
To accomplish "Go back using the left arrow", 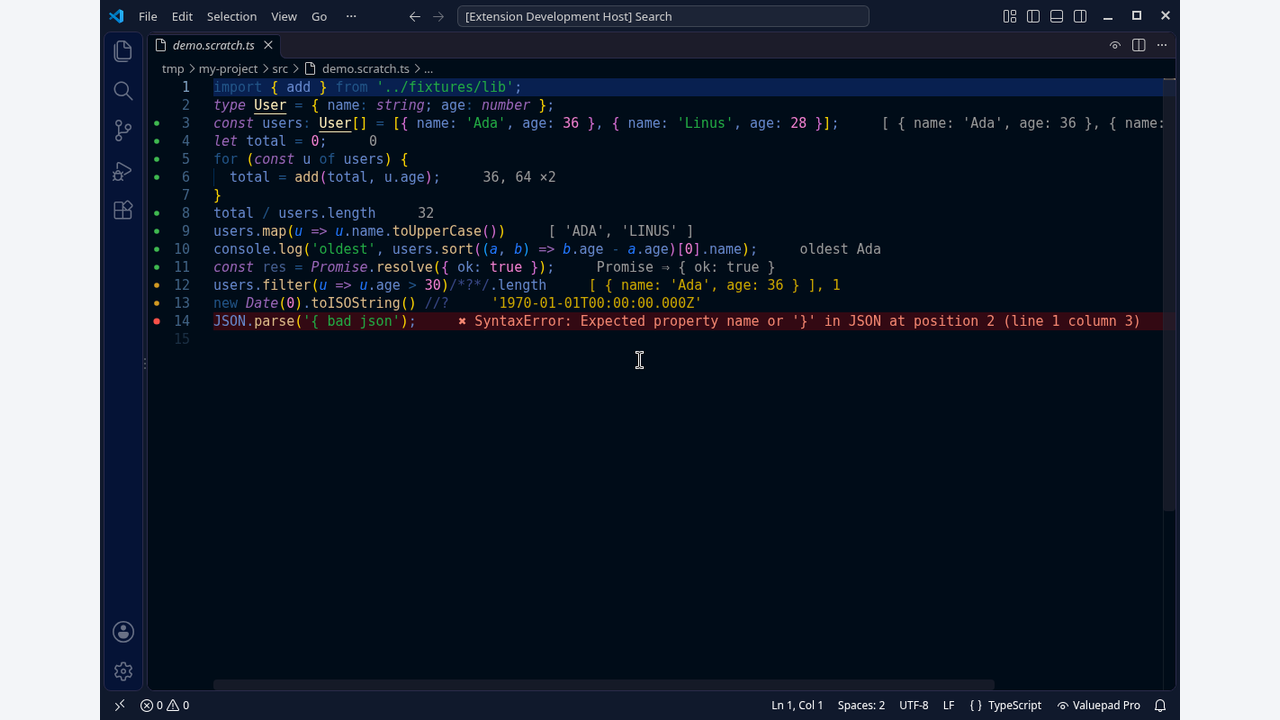I will click(415, 16).
